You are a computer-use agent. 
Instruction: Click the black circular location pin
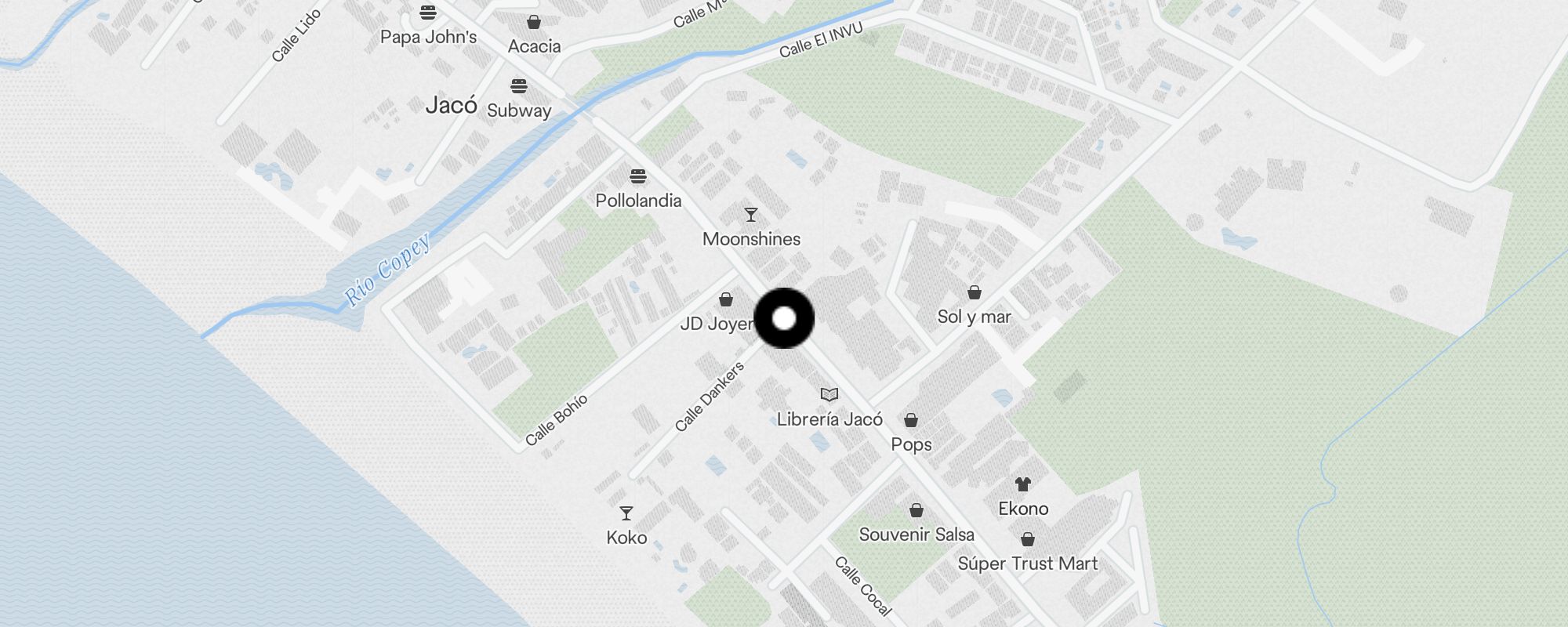point(784,318)
